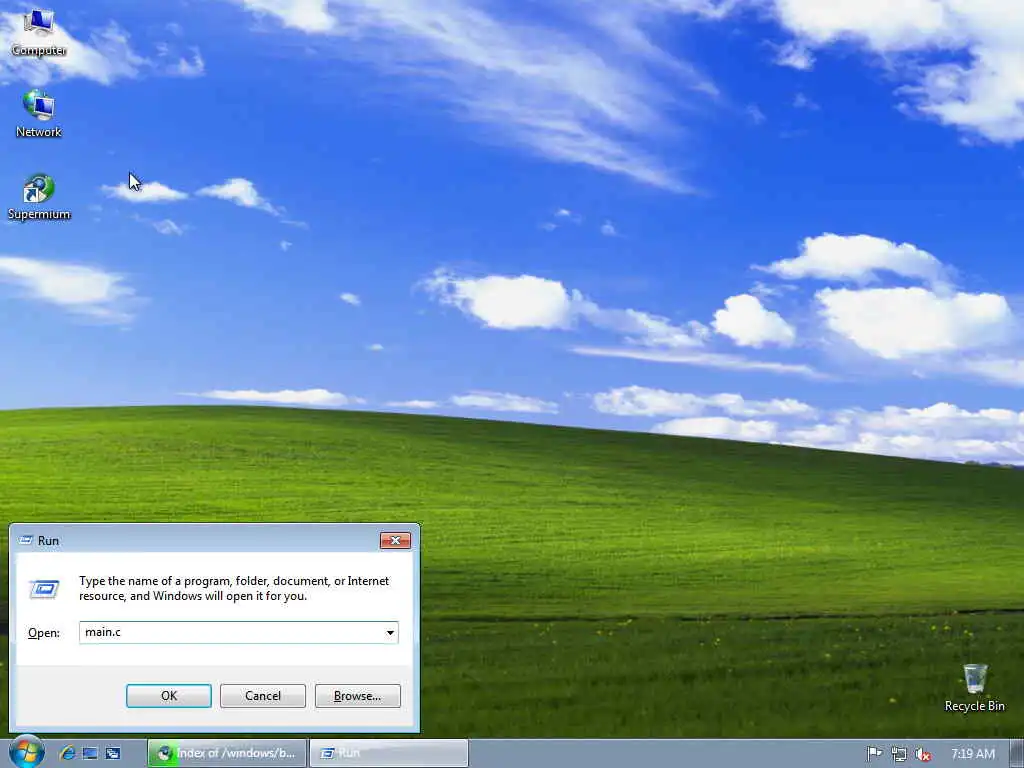Image resolution: width=1024 pixels, height=768 pixels.
Task: Expand the Open field dropdown arrow
Action: [x=390, y=632]
